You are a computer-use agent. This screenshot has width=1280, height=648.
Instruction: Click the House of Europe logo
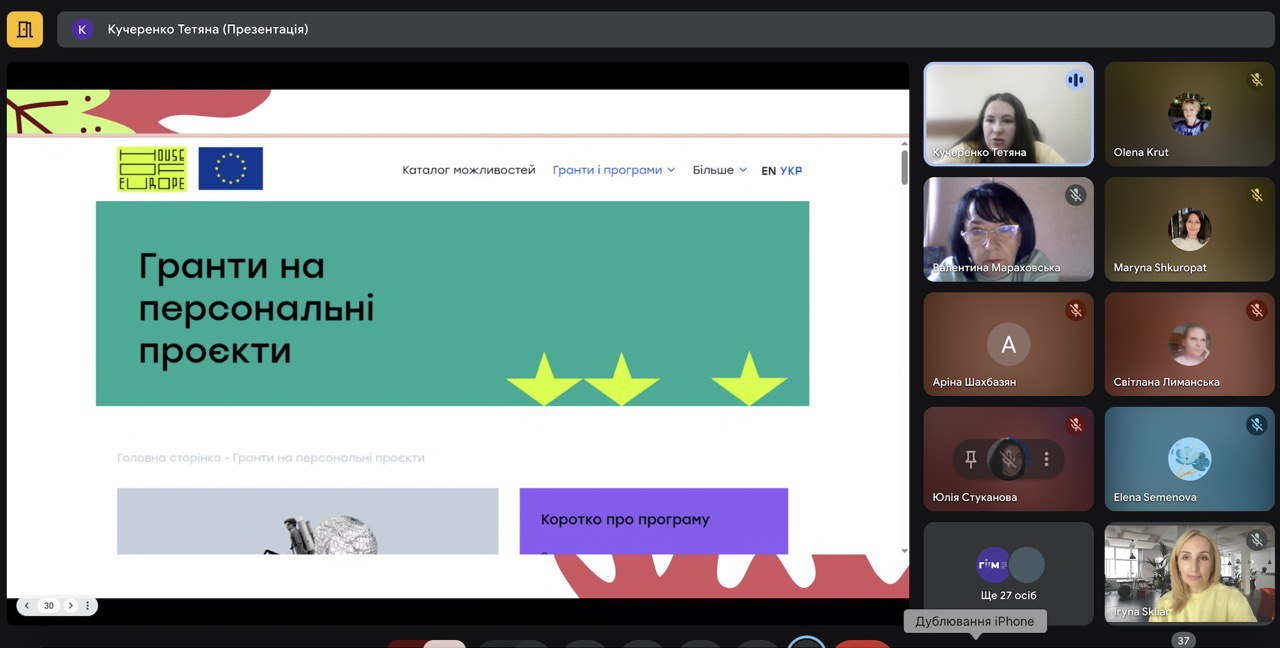tap(151, 169)
